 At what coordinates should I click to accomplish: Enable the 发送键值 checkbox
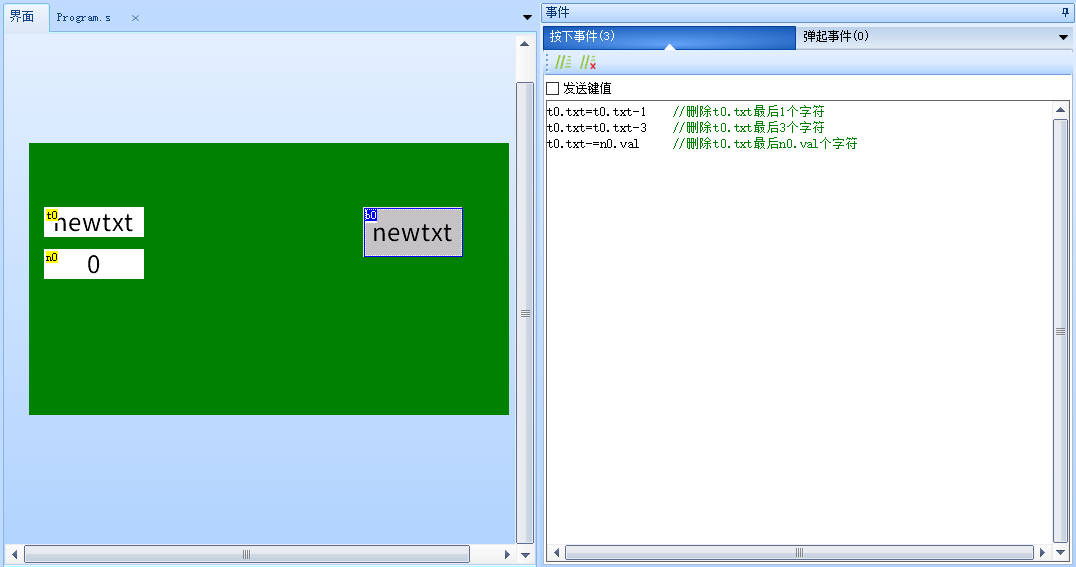[553, 88]
